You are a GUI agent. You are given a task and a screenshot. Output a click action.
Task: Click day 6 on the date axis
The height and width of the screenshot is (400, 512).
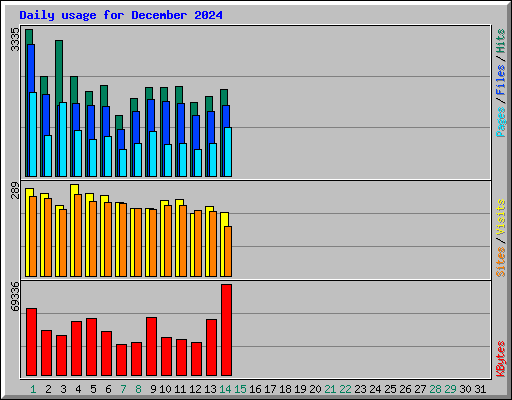pyautogui.click(x=108, y=389)
